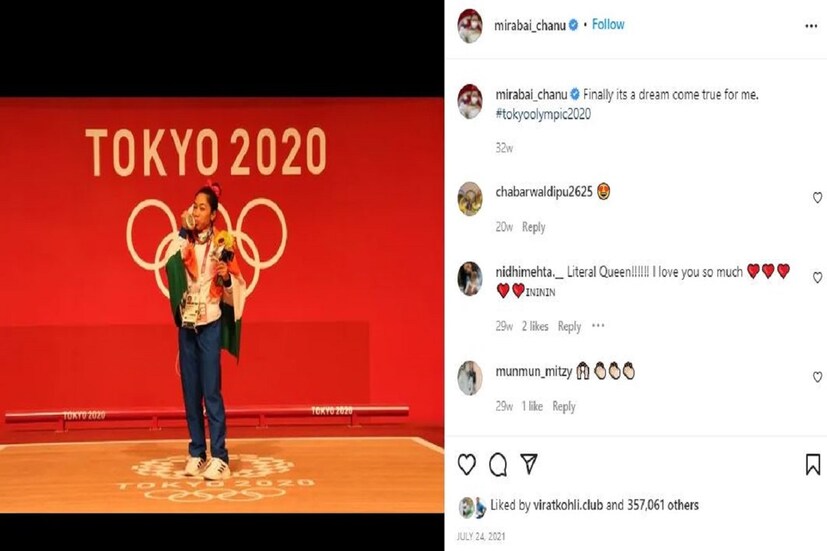Open the three-dot options menu in header
Viewport: 827px width, 551px height.
coord(811,26)
